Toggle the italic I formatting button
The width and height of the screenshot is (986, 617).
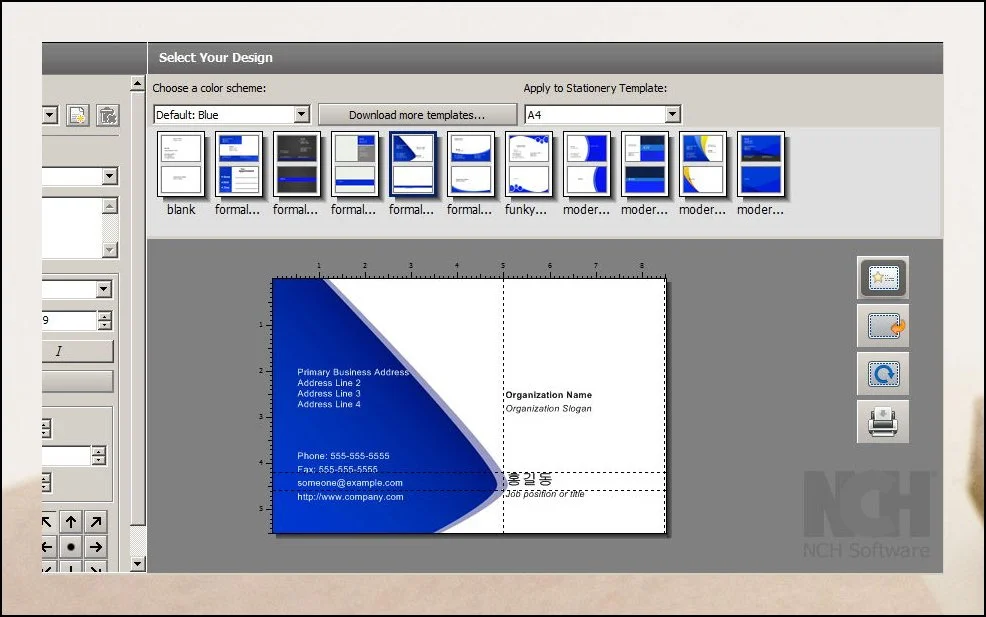(59, 351)
